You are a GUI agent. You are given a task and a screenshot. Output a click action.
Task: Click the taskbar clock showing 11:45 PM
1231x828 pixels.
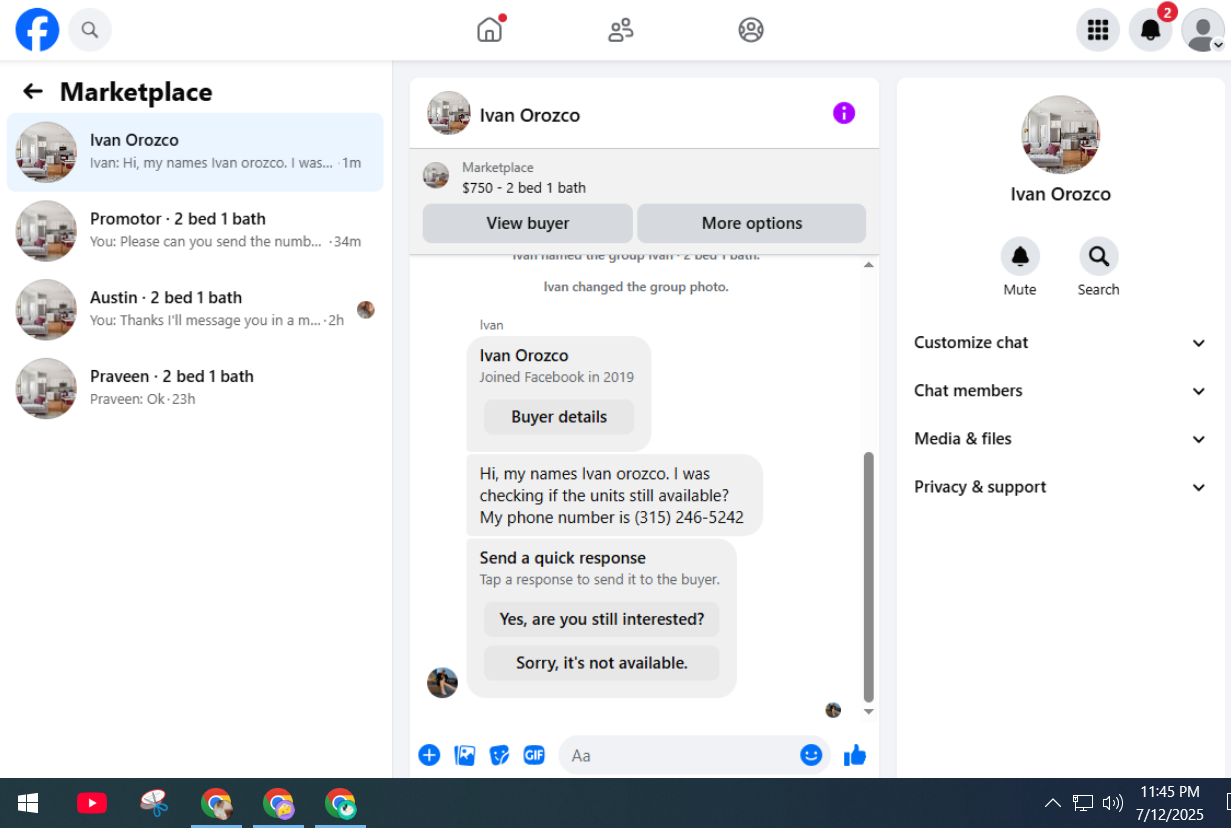1170,803
